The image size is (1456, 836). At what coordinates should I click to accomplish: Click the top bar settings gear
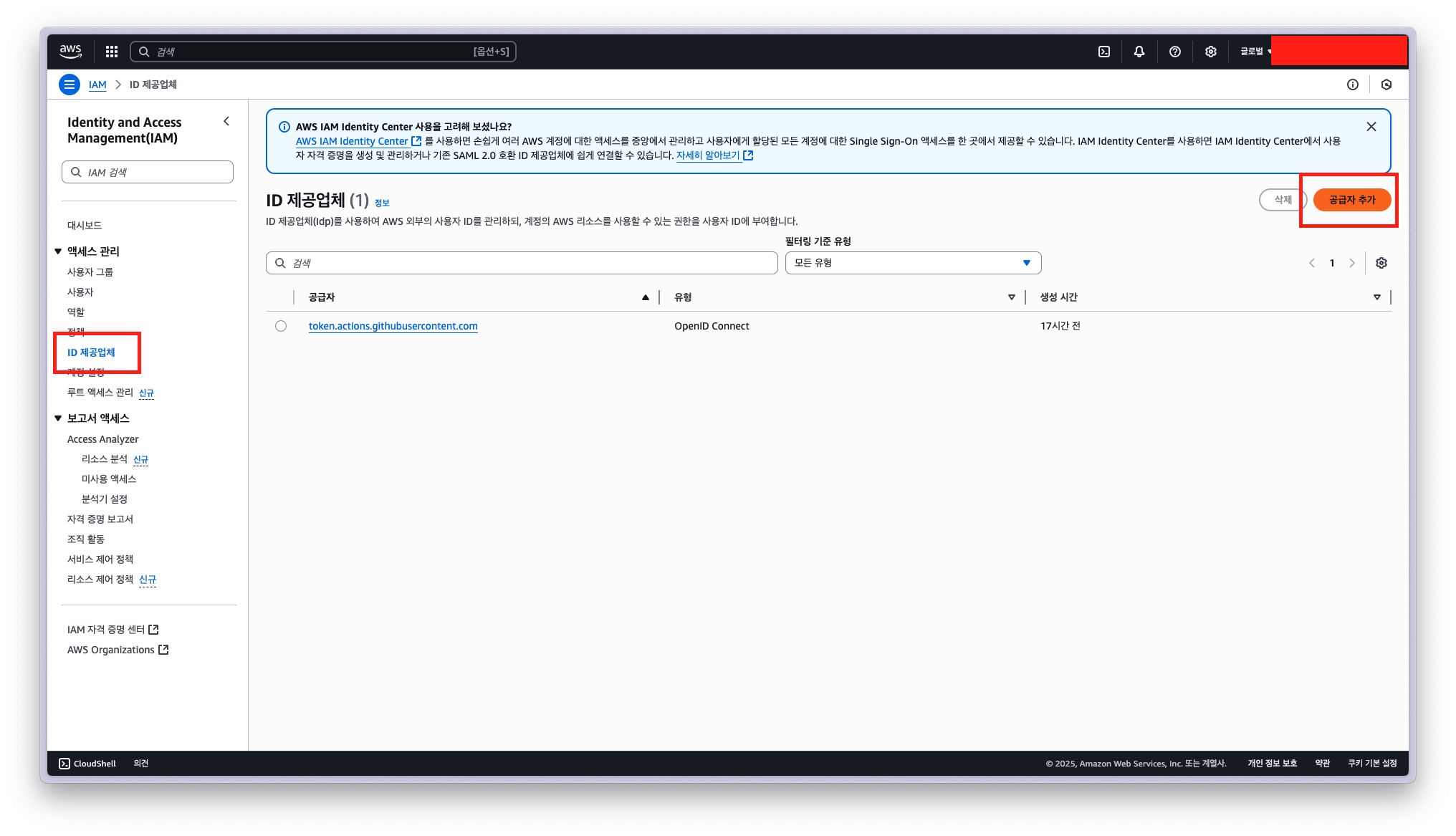1211,52
